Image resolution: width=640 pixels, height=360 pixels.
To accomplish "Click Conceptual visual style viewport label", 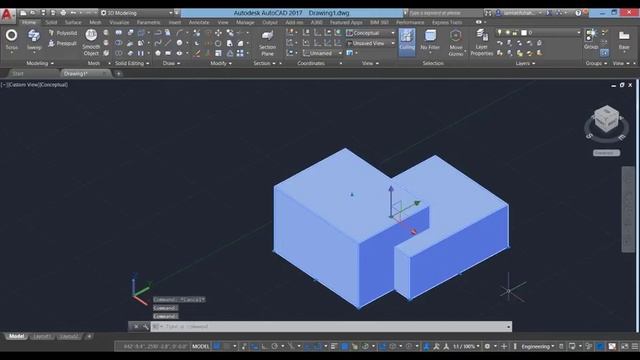I will (53, 85).
